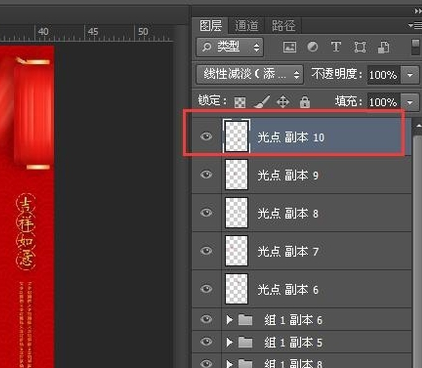422x368 pixels.
Task: Hide the 光点 副本 8 layer
Action: (x=206, y=212)
